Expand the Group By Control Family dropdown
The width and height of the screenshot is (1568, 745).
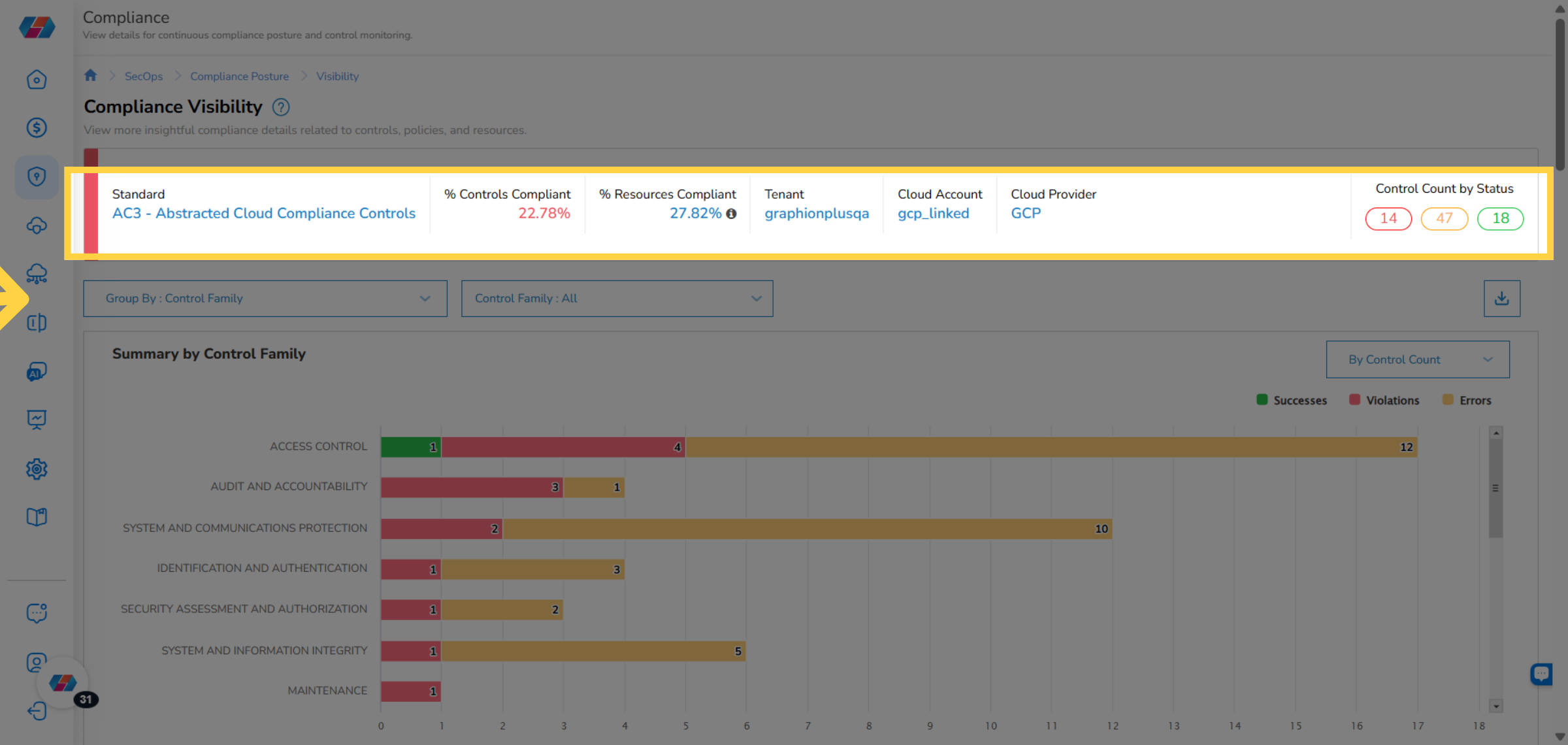pos(265,299)
